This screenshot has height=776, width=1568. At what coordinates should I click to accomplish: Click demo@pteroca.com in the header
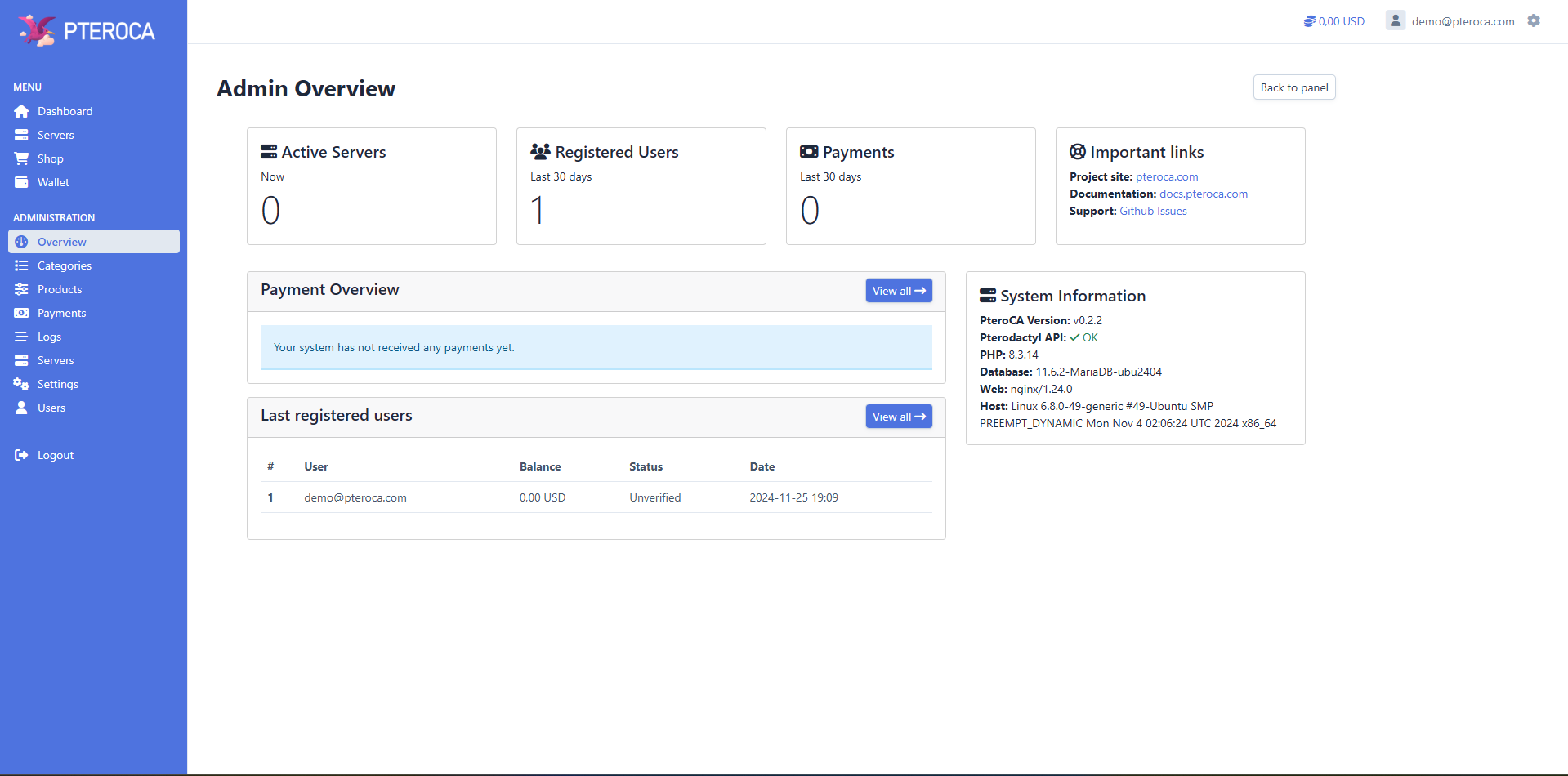pos(1463,21)
